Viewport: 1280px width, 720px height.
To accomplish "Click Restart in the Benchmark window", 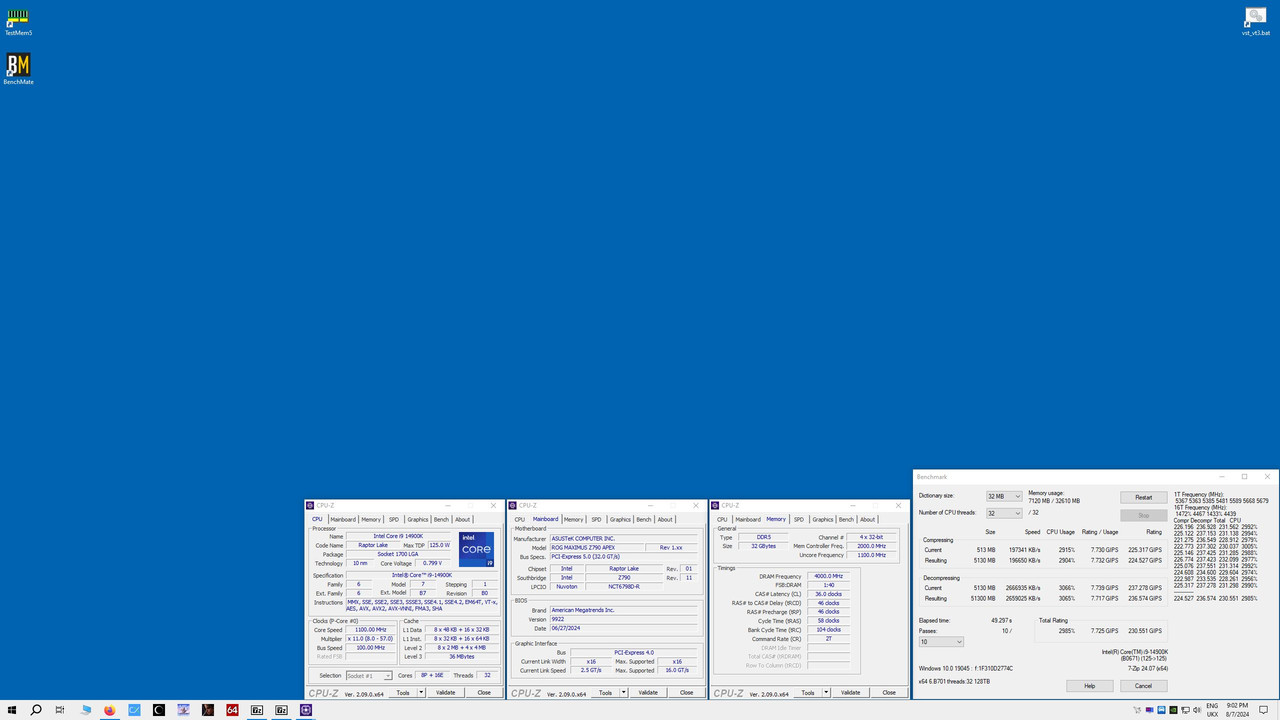I will click(x=1143, y=497).
